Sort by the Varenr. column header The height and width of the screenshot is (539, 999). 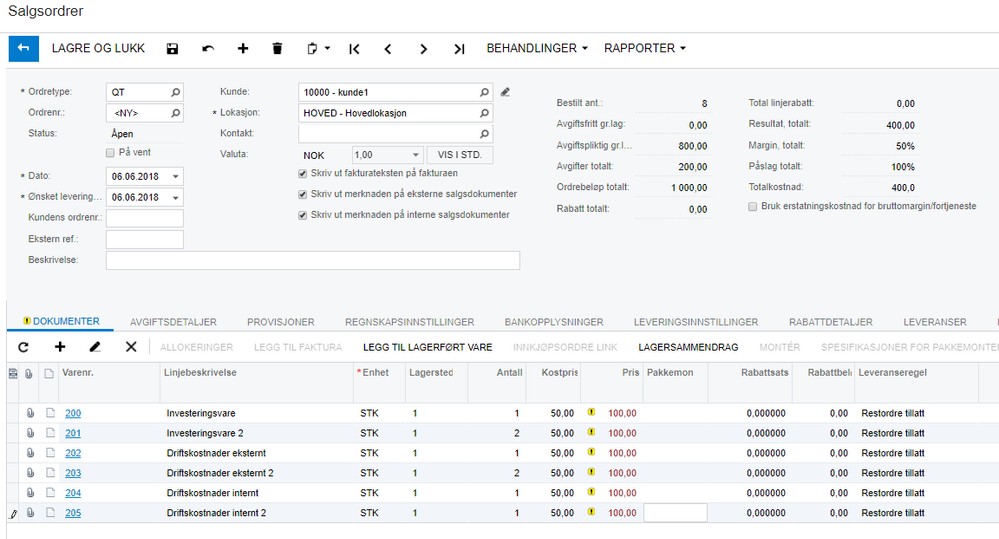point(78,373)
